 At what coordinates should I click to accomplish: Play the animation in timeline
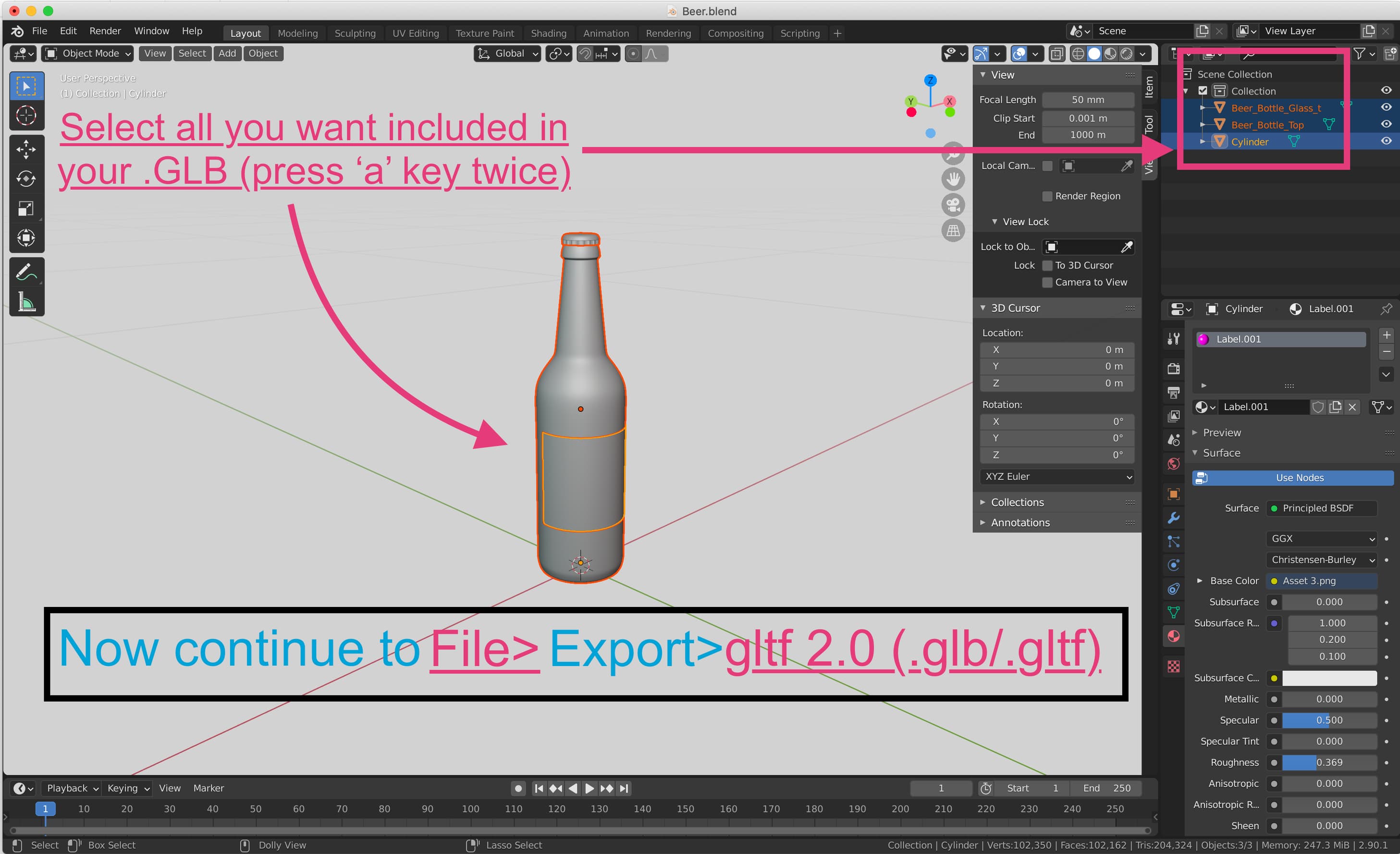[x=589, y=789]
